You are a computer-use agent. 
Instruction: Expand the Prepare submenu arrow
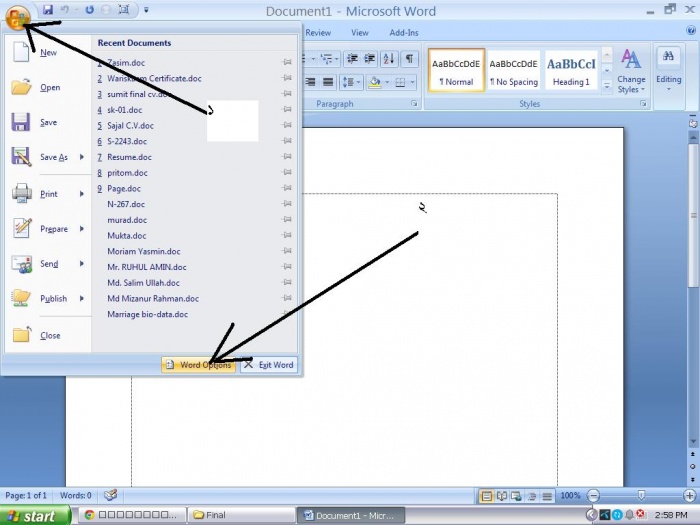(x=82, y=229)
